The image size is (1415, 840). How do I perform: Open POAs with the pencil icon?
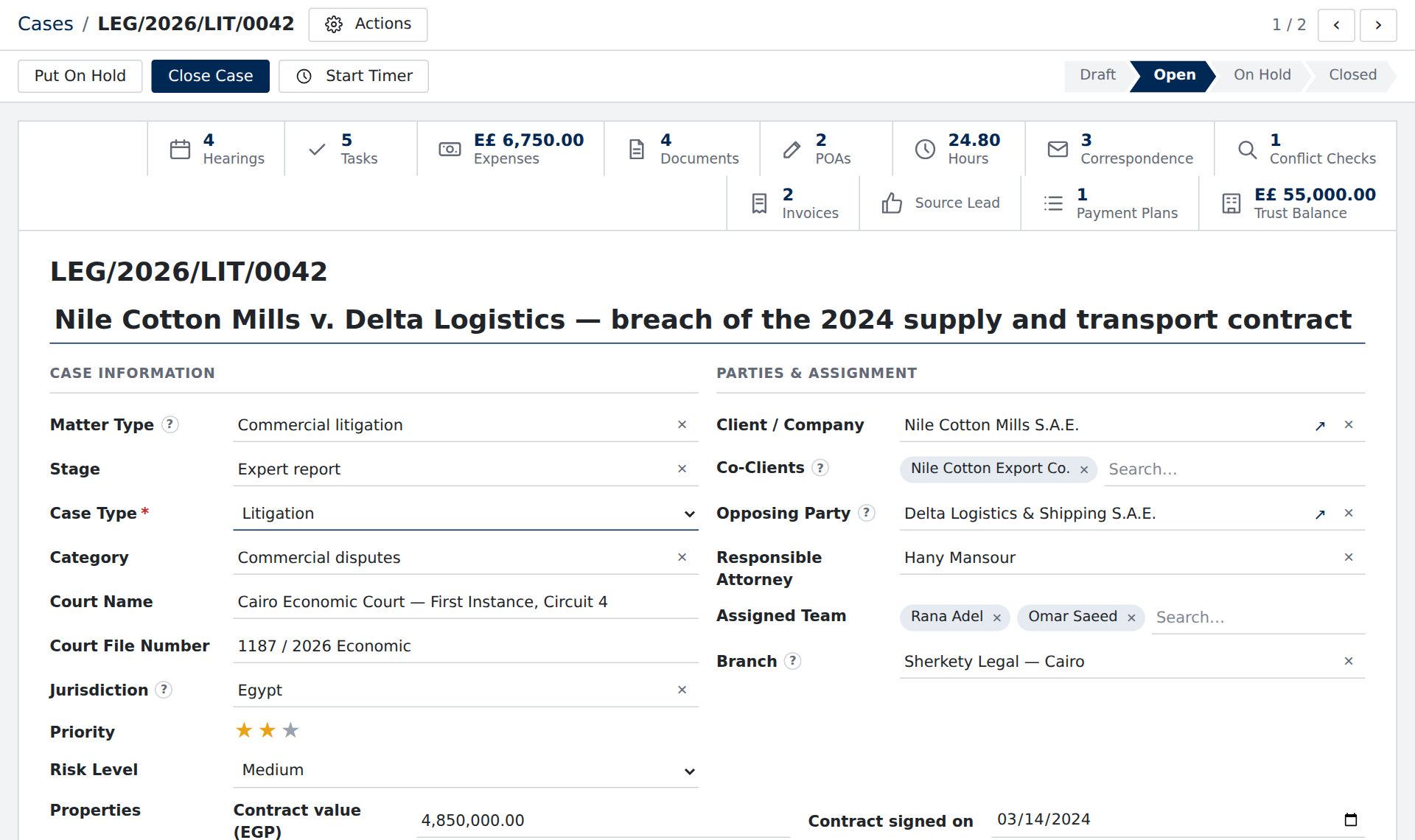[x=825, y=149]
